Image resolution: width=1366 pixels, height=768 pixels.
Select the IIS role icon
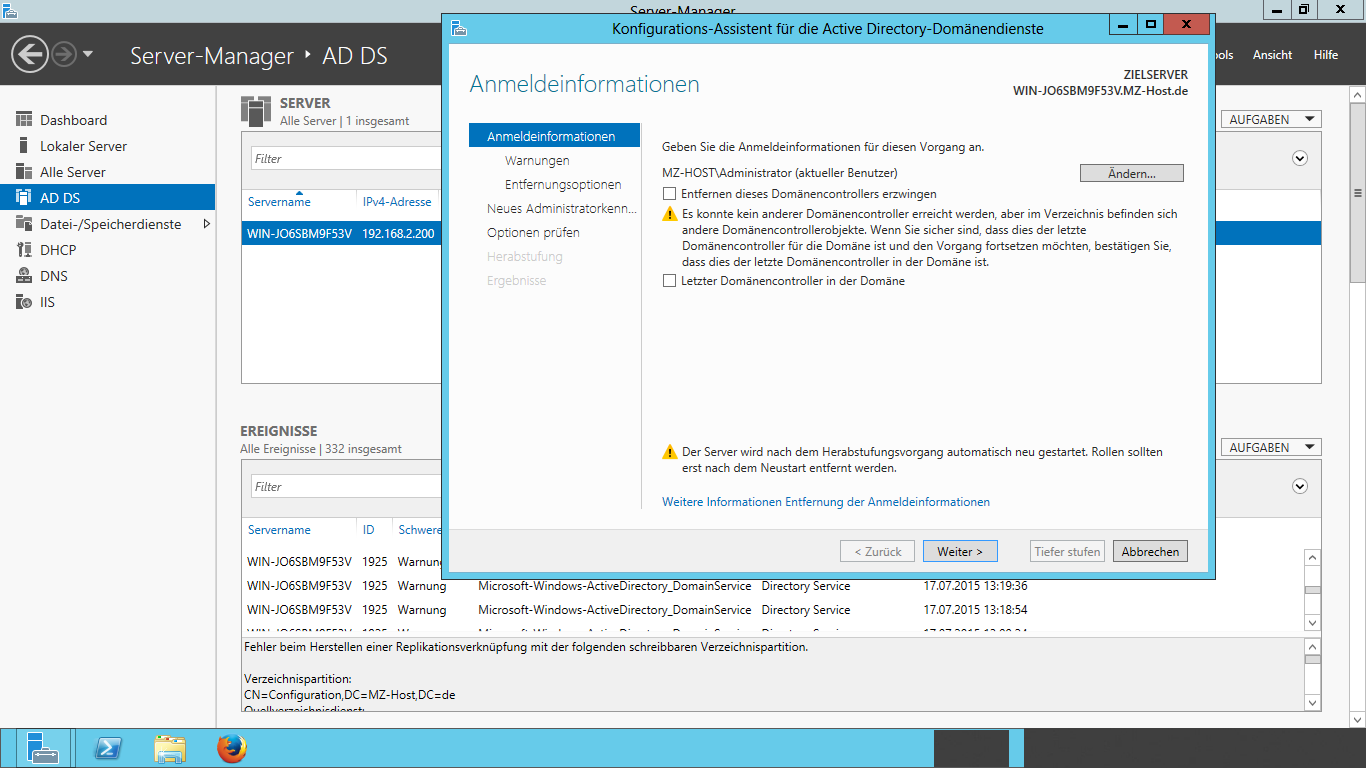click(24, 302)
